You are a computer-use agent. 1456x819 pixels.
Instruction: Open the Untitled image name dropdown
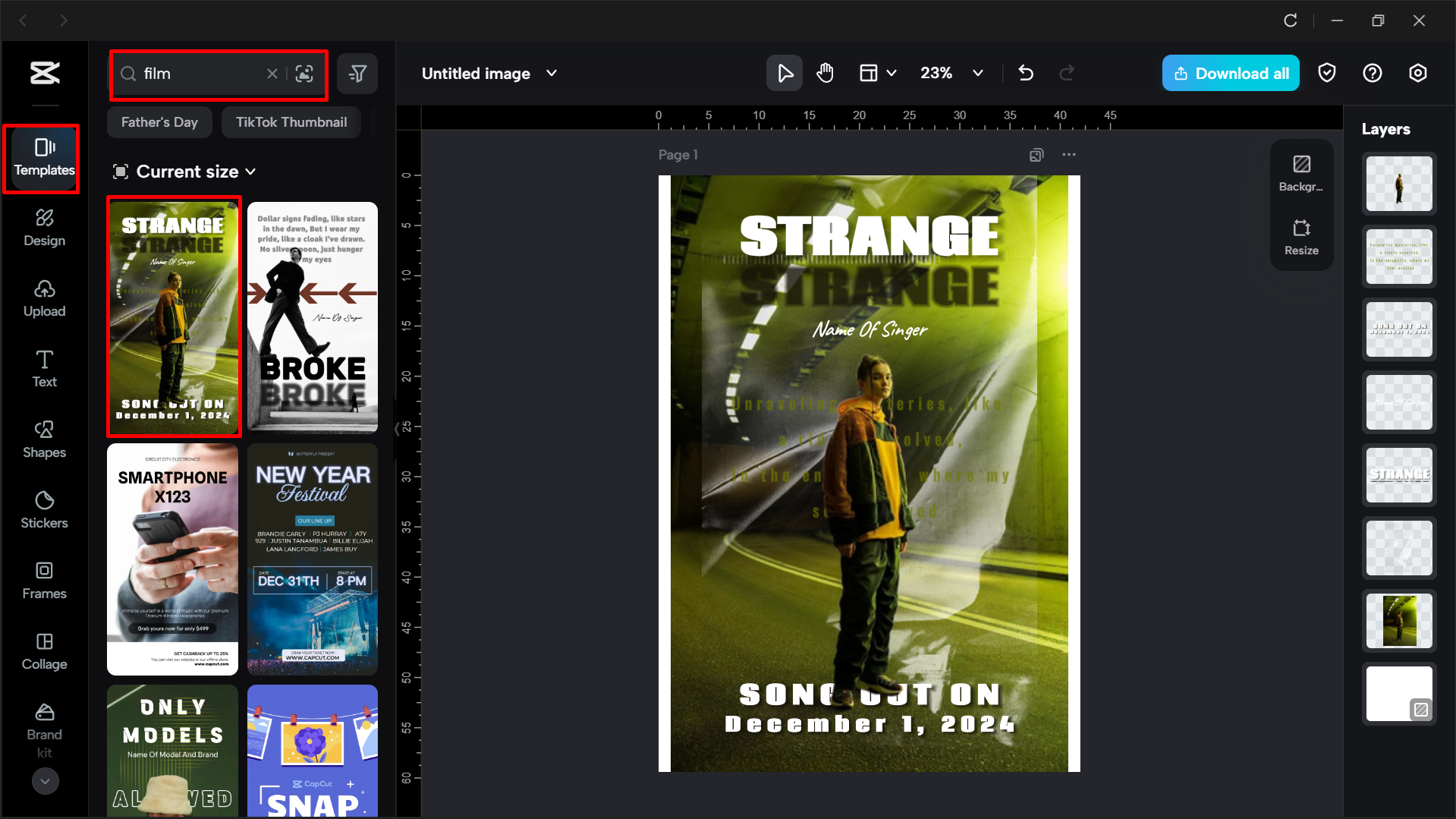(552, 73)
